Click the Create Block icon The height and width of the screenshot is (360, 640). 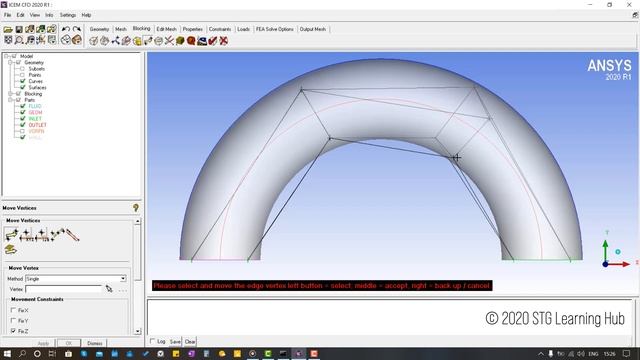[94, 41]
